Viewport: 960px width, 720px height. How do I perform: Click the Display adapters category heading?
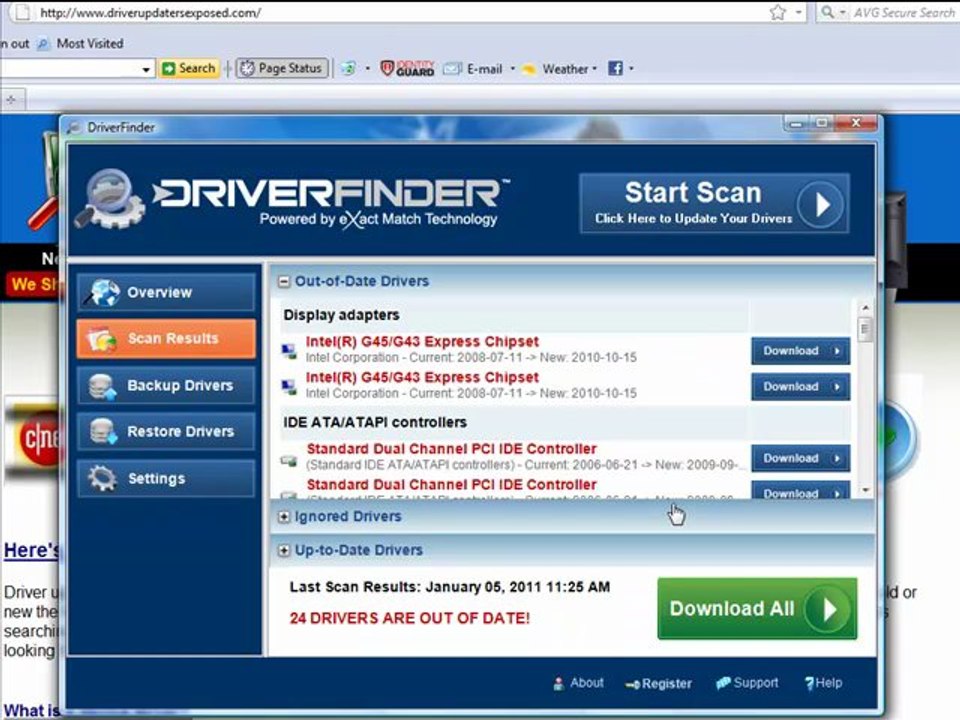click(x=341, y=315)
